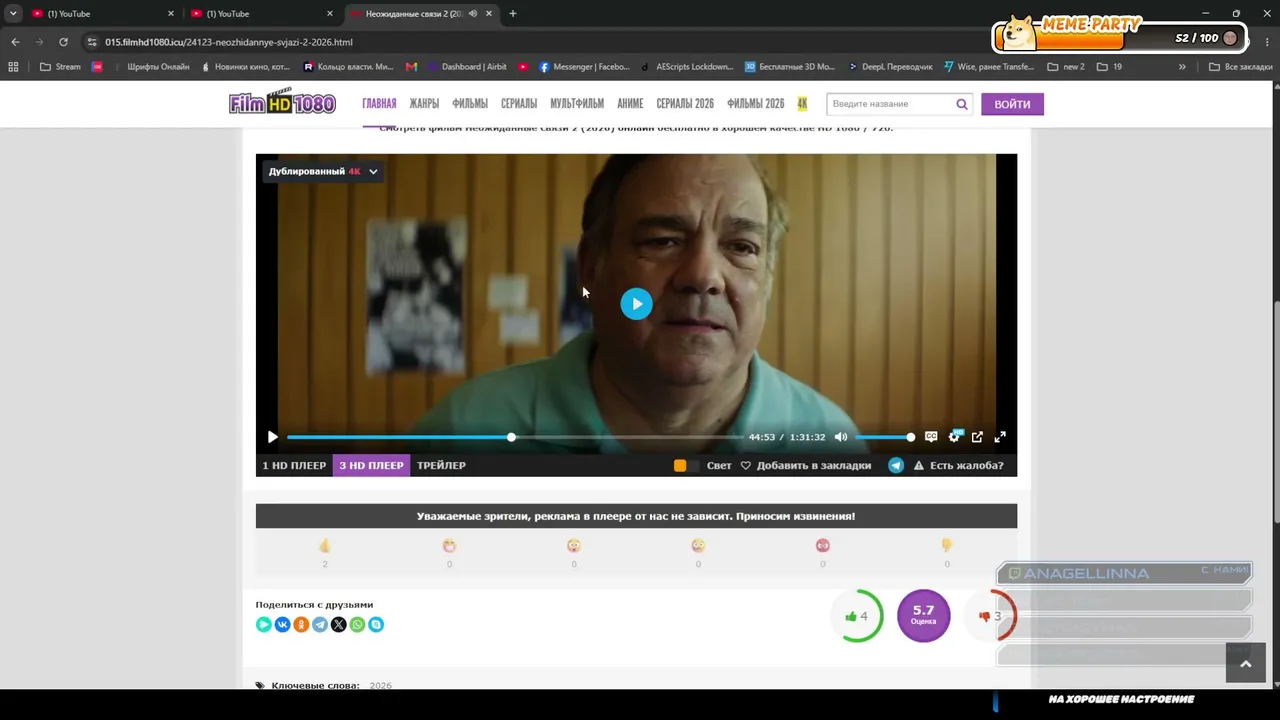Share via the X (Twitter) icon
The width and height of the screenshot is (1280, 720).
(x=339, y=624)
